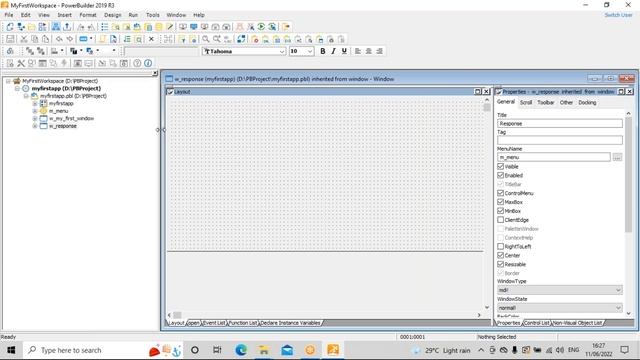Open the Tools menu
This screenshot has height=360, width=640.
(x=153, y=15)
